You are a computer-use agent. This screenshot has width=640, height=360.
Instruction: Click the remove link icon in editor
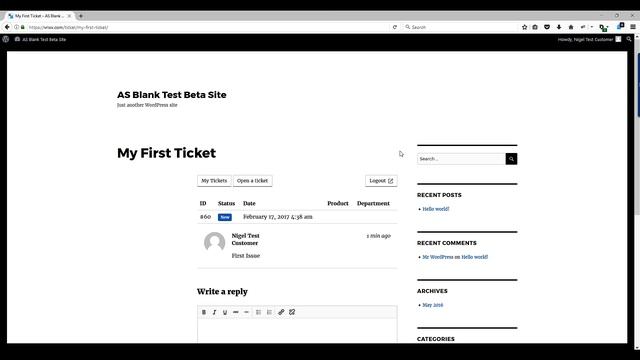tap(292, 312)
